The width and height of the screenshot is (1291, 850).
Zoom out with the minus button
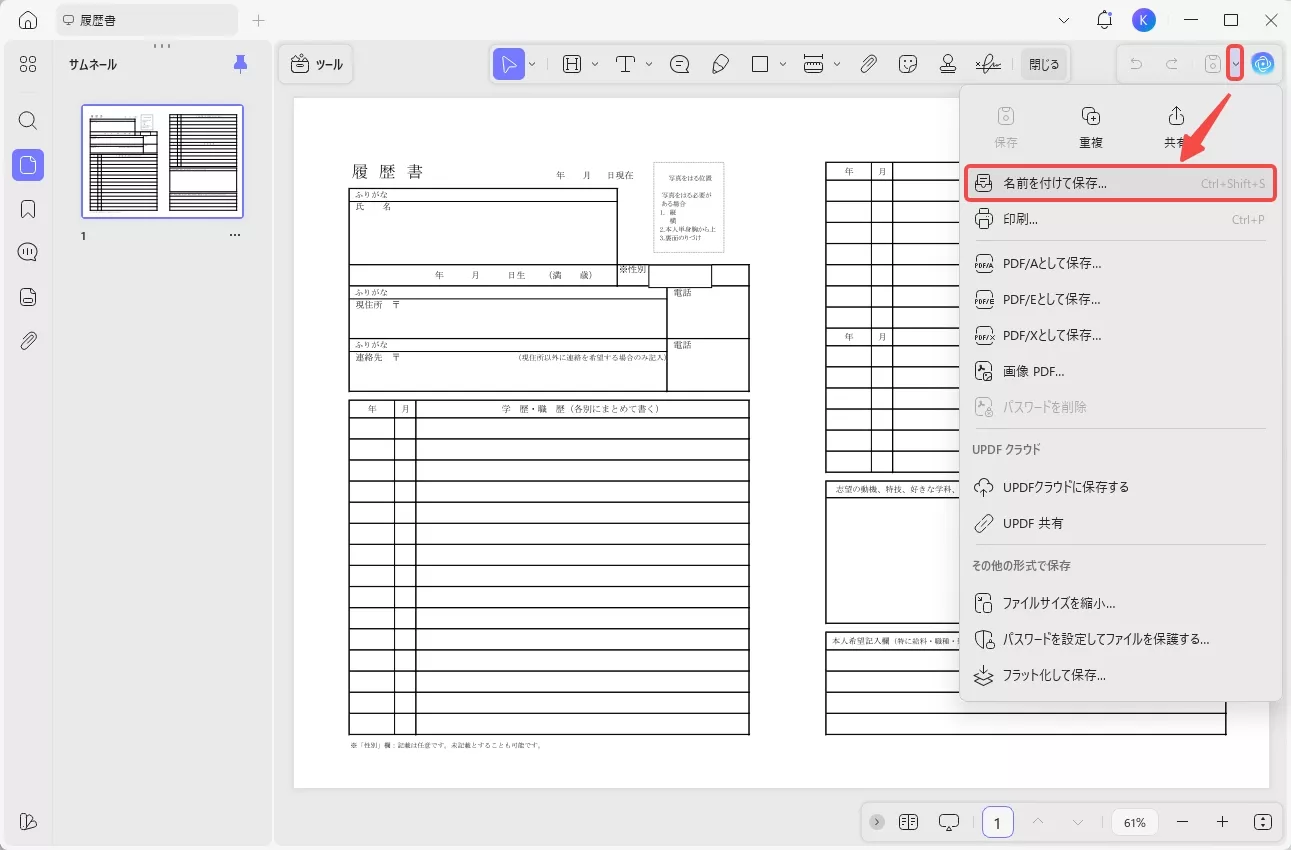[1183, 822]
